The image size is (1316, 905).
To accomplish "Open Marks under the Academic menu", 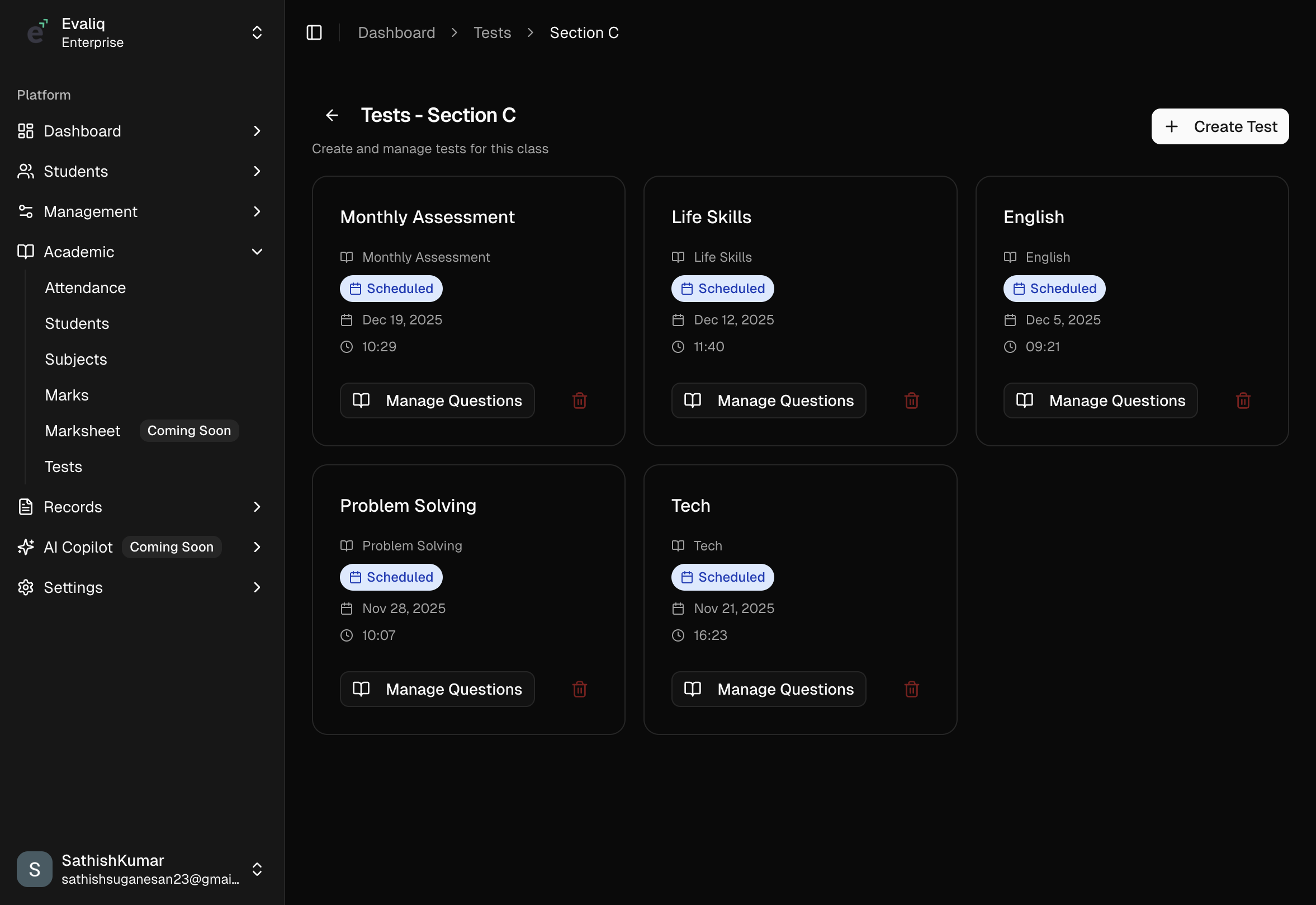I will coord(67,395).
